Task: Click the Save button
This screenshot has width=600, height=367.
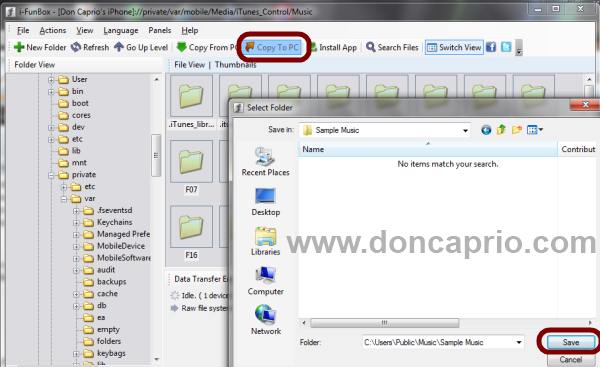Action: (571, 342)
